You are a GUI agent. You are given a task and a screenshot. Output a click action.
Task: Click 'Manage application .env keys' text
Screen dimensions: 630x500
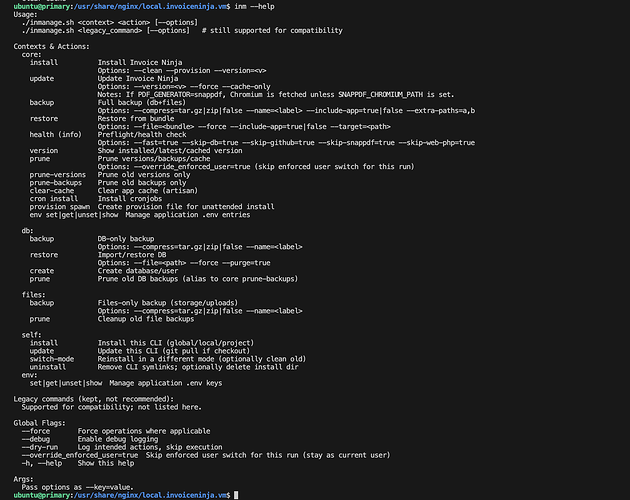[166, 383]
